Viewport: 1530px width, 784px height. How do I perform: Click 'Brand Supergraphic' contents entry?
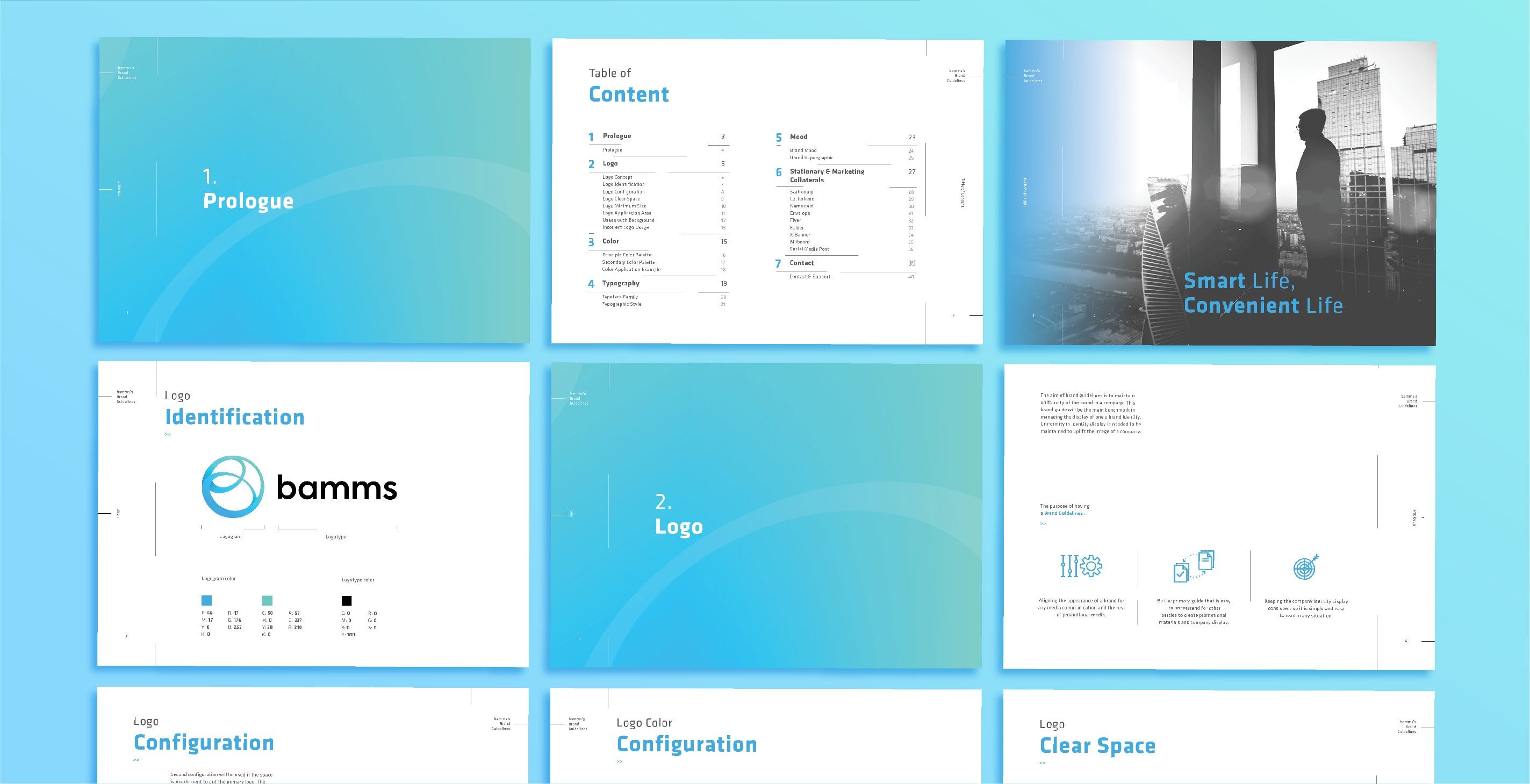click(x=811, y=158)
